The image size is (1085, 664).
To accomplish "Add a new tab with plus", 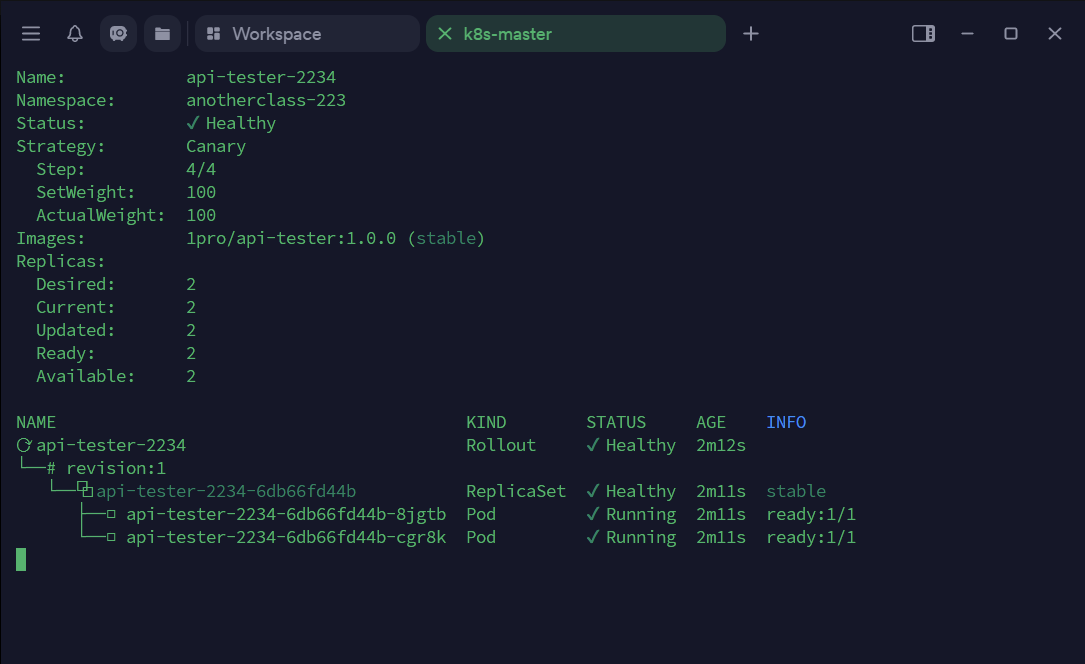I will pos(751,34).
